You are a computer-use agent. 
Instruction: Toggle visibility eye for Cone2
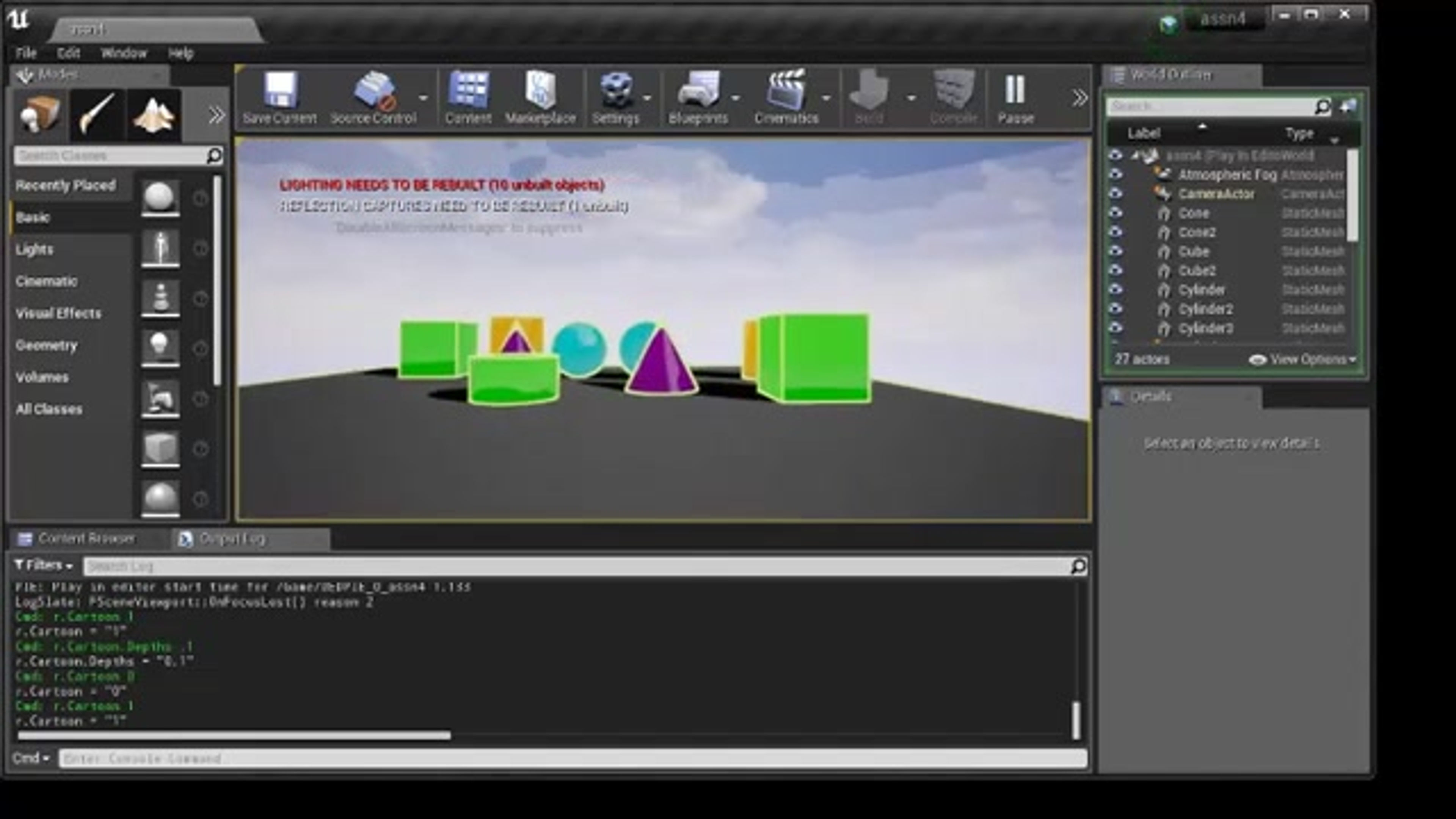pos(1115,232)
